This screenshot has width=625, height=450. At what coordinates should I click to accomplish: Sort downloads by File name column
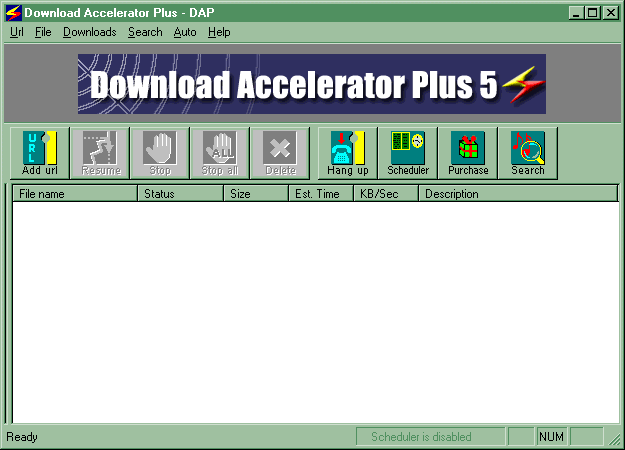[74, 194]
